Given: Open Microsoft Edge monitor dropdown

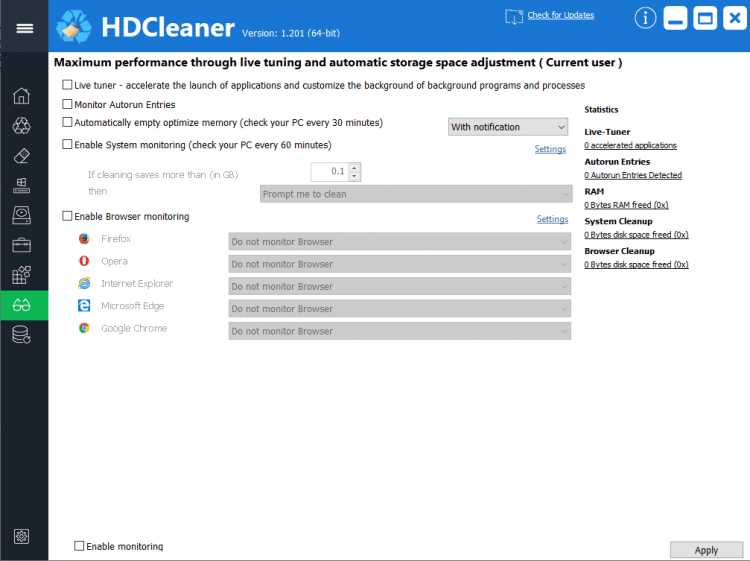Looking at the screenshot, I should [x=400, y=309].
